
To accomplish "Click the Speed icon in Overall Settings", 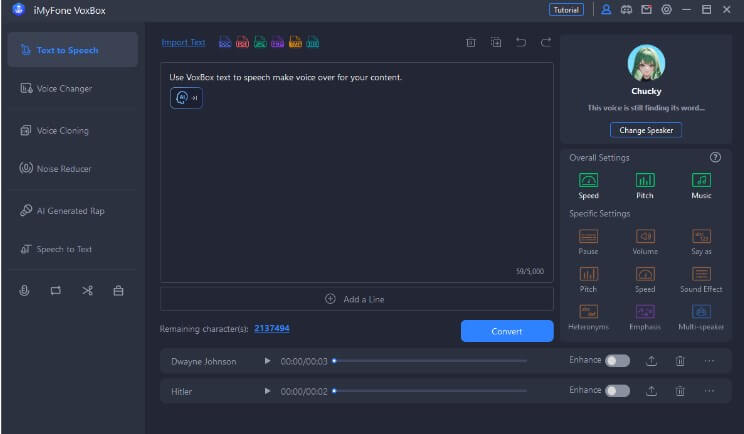I will (588, 180).
